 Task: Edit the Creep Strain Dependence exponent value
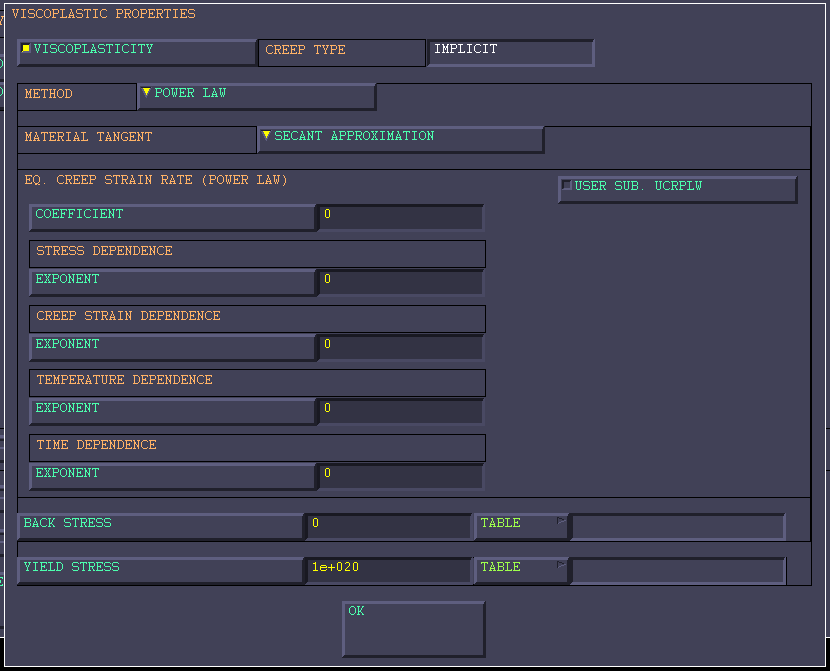pos(401,348)
